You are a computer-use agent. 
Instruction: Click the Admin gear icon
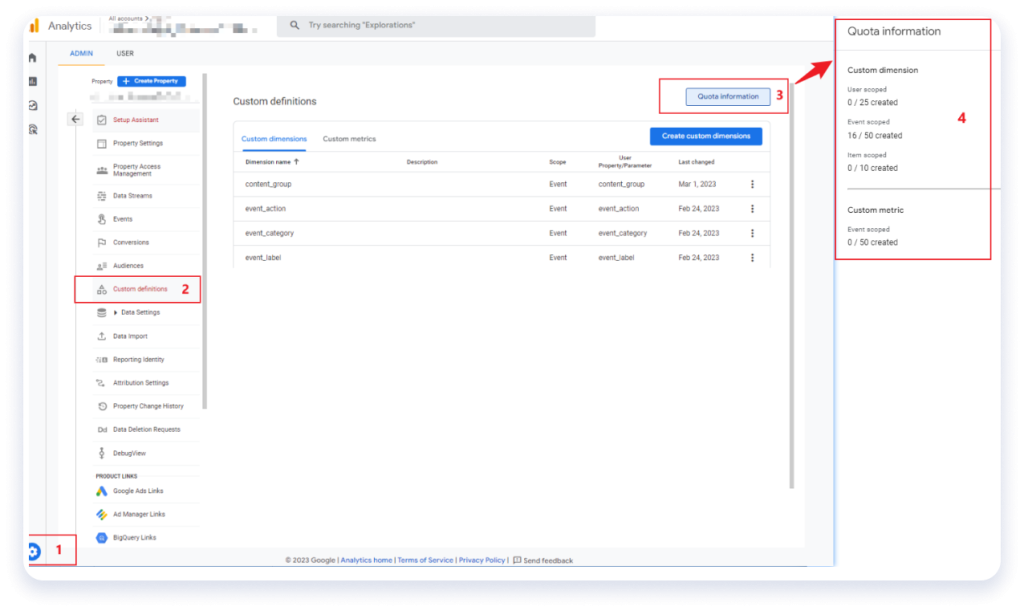[x=33, y=551]
